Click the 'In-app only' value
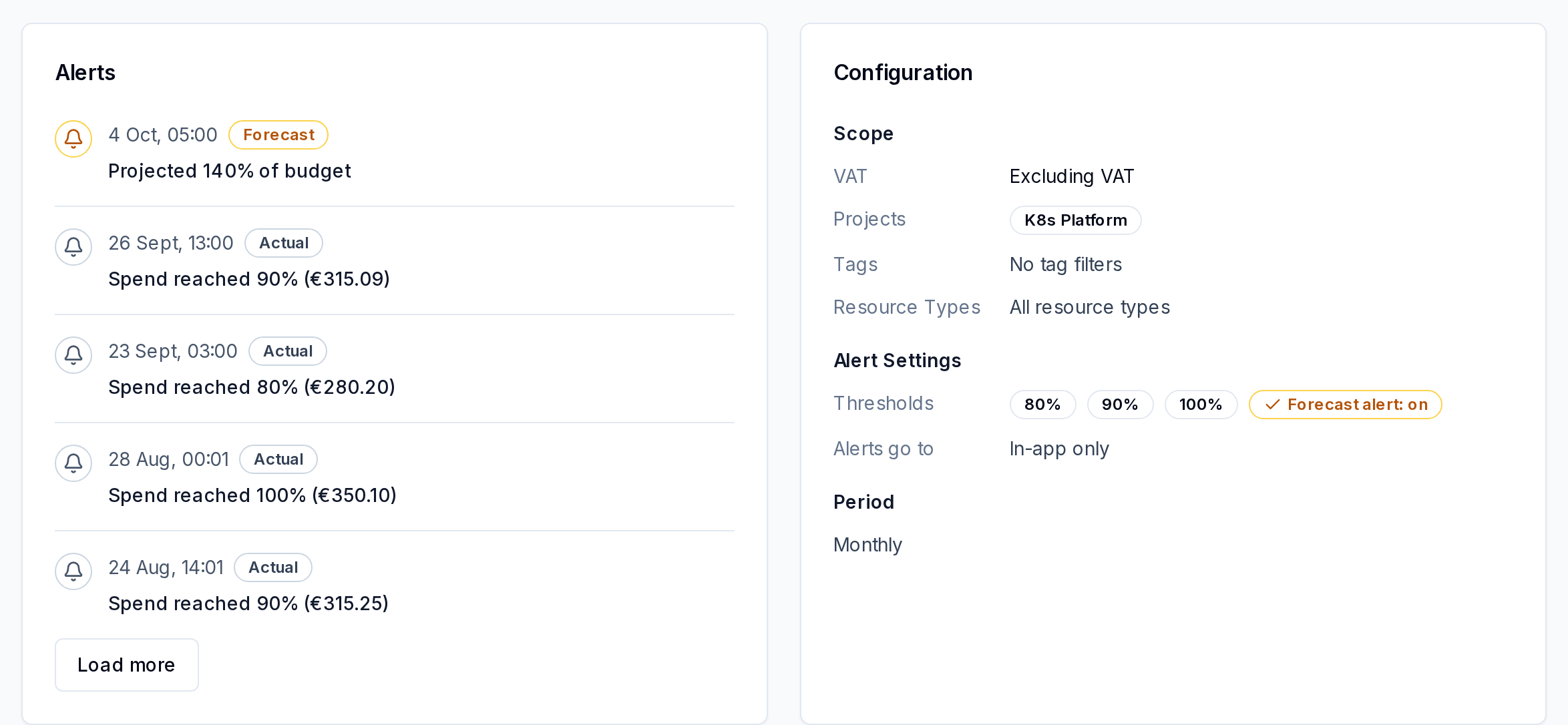Viewport: 1568px width, 725px height. pyautogui.click(x=1059, y=449)
